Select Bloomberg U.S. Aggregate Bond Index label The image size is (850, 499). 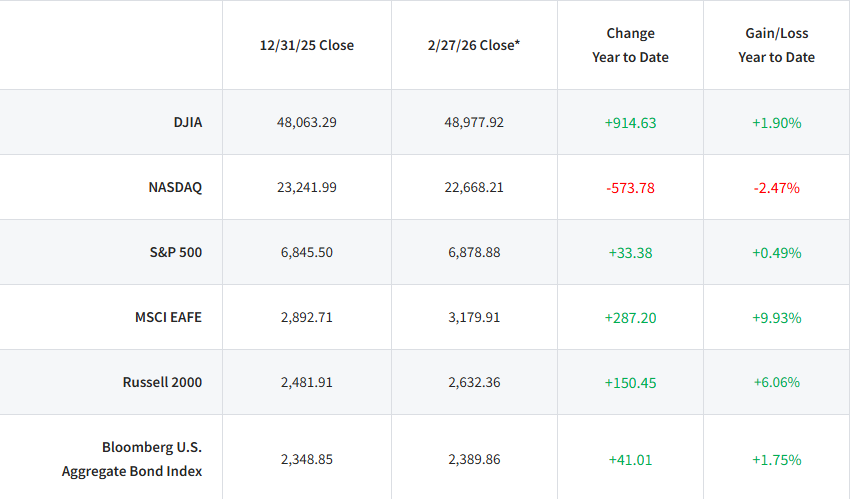point(132,459)
